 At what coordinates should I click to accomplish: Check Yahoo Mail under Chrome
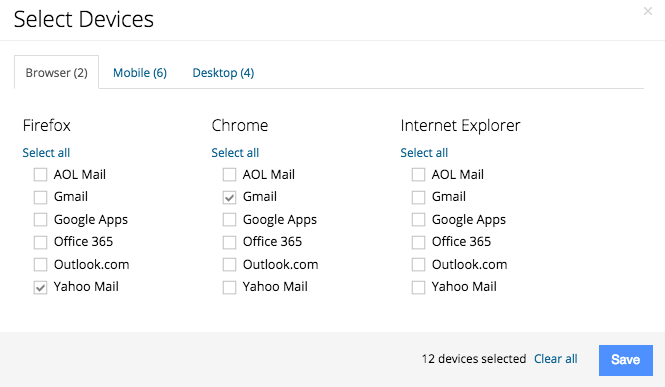click(229, 287)
